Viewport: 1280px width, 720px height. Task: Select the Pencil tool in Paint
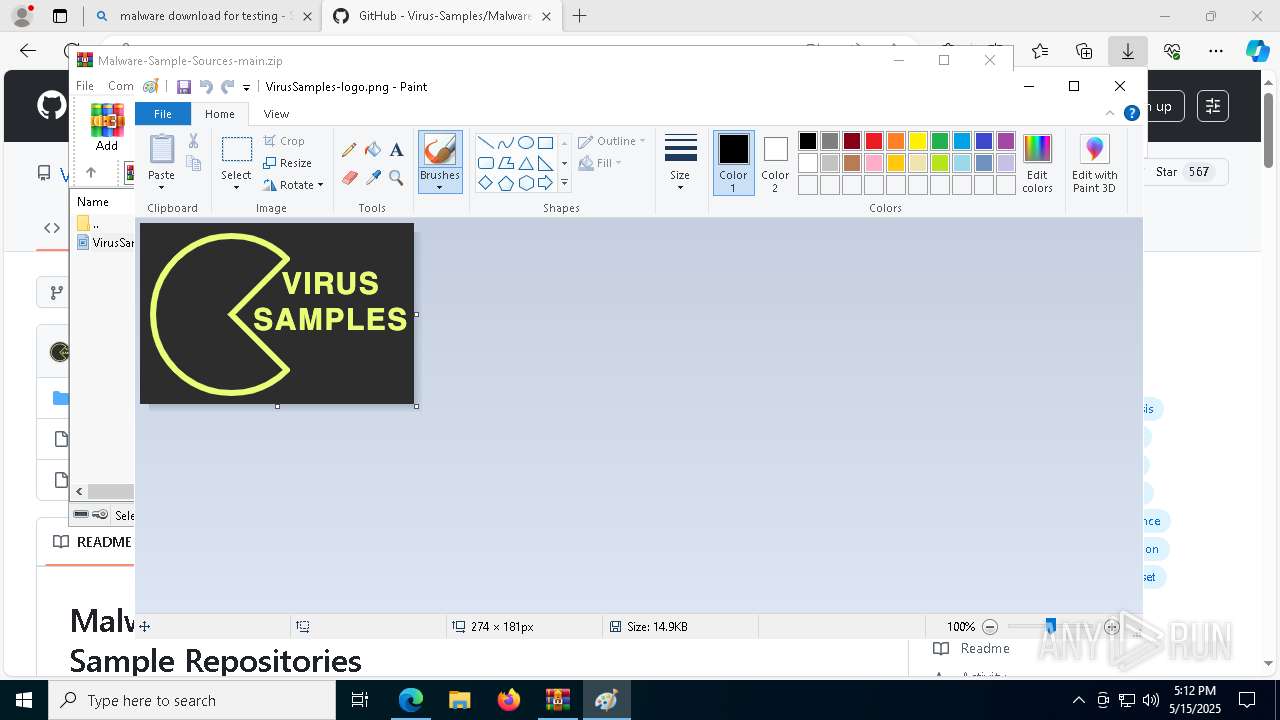349,150
